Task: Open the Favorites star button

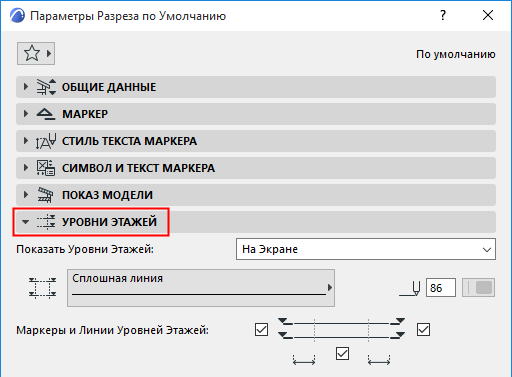Action: point(36,53)
